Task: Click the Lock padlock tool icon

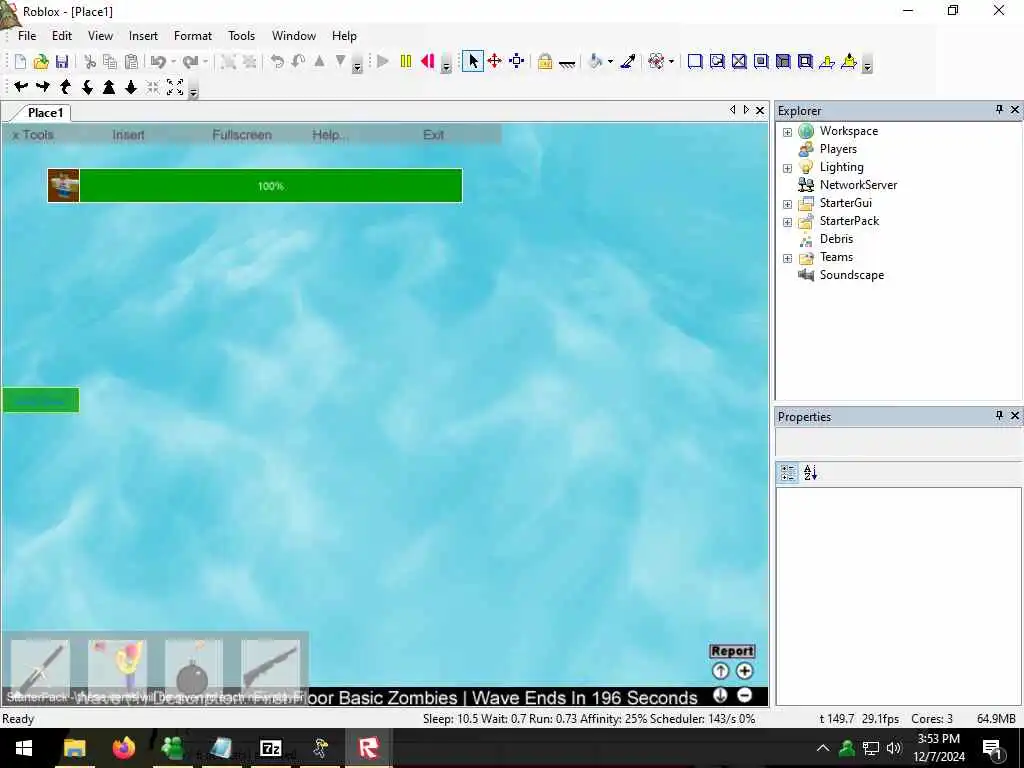Action: (x=545, y=61)
